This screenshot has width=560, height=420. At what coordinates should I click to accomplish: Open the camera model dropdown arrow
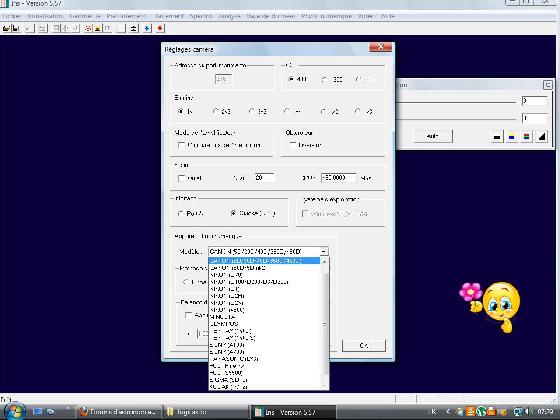click(324, 251)
